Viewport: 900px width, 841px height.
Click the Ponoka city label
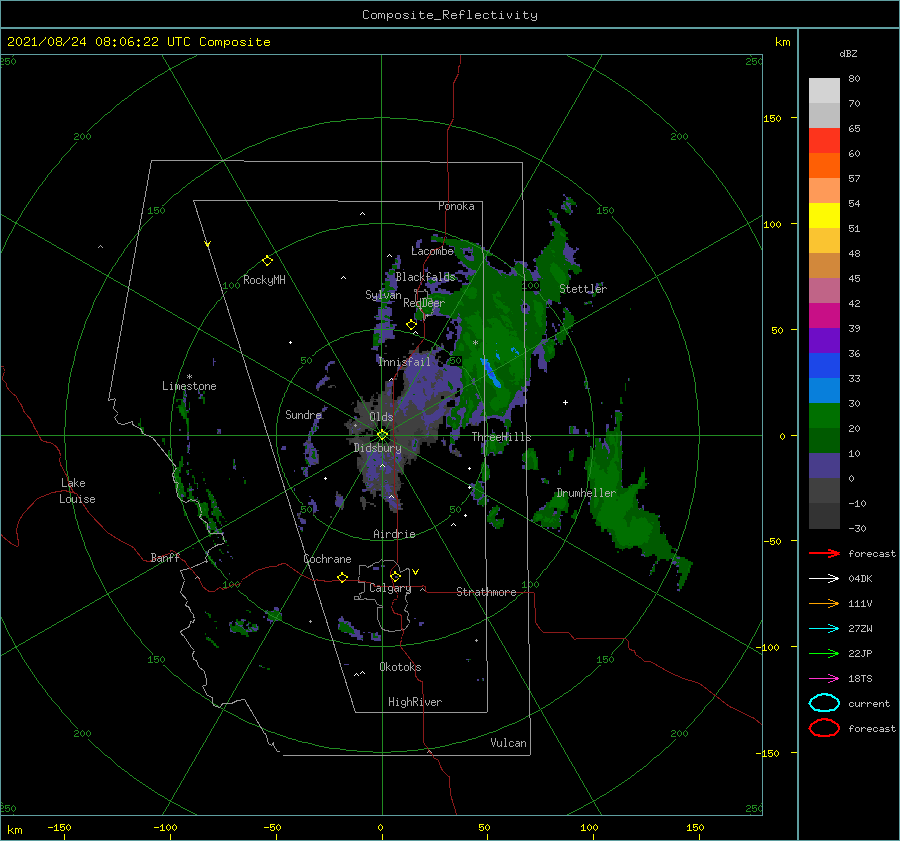(456, 206)
